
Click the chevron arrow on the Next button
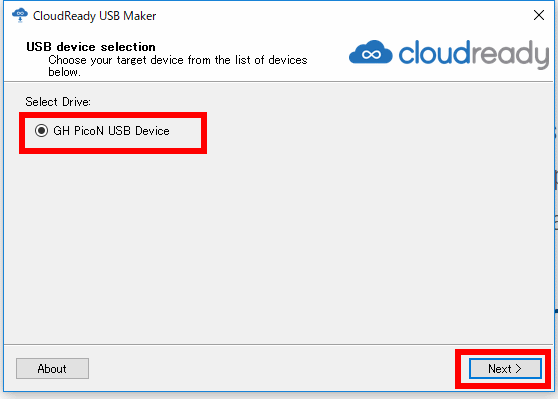(x=518, y=369)
